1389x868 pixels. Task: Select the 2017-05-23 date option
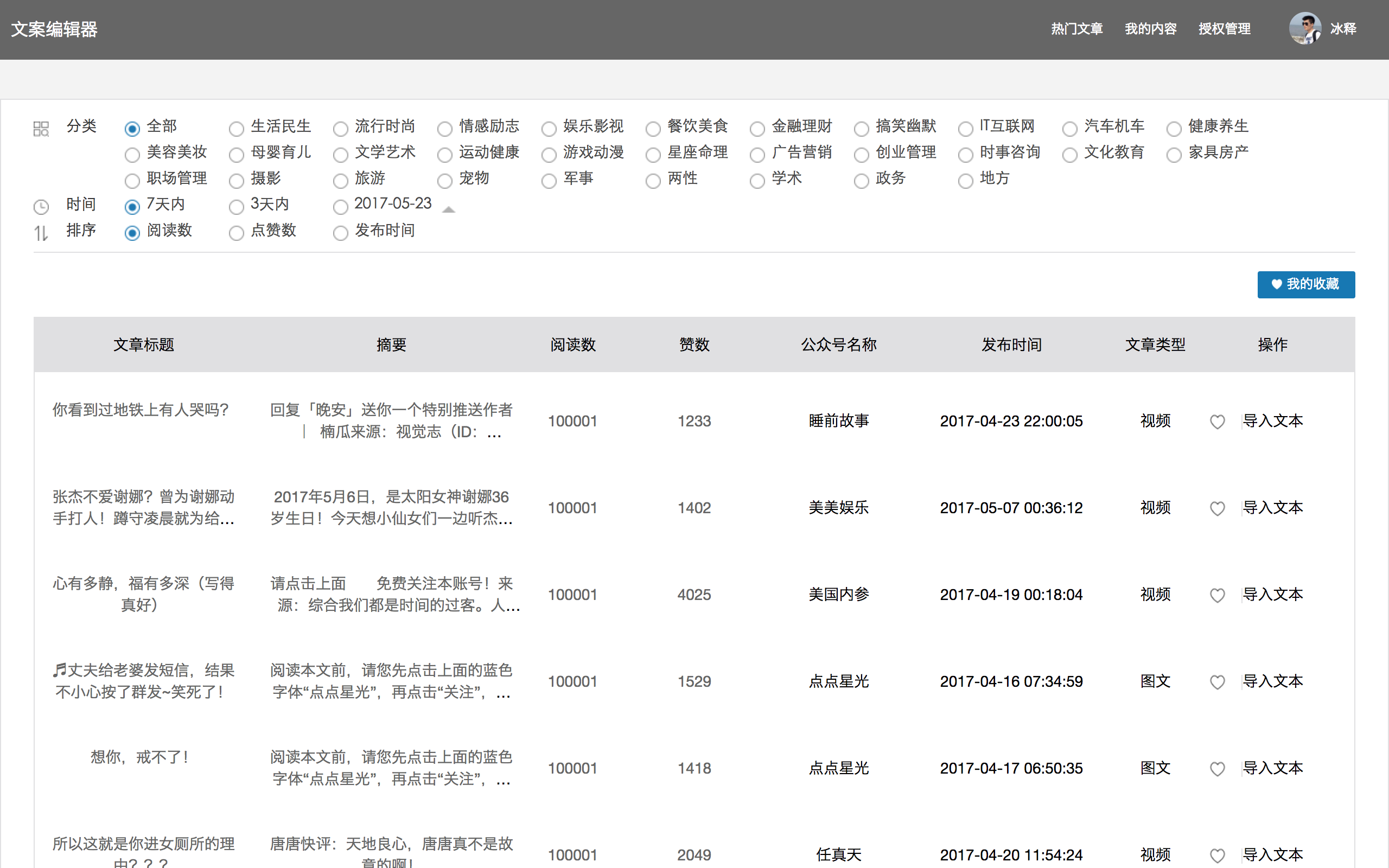[x=341, y=207]
